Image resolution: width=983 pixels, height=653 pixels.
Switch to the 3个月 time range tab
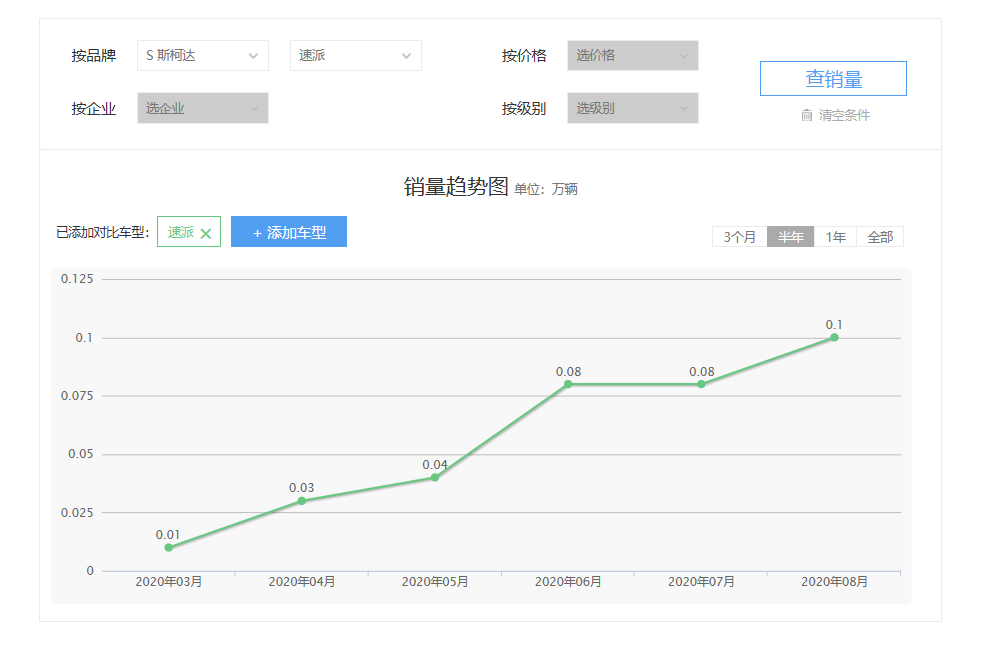(x=739, y=236)
